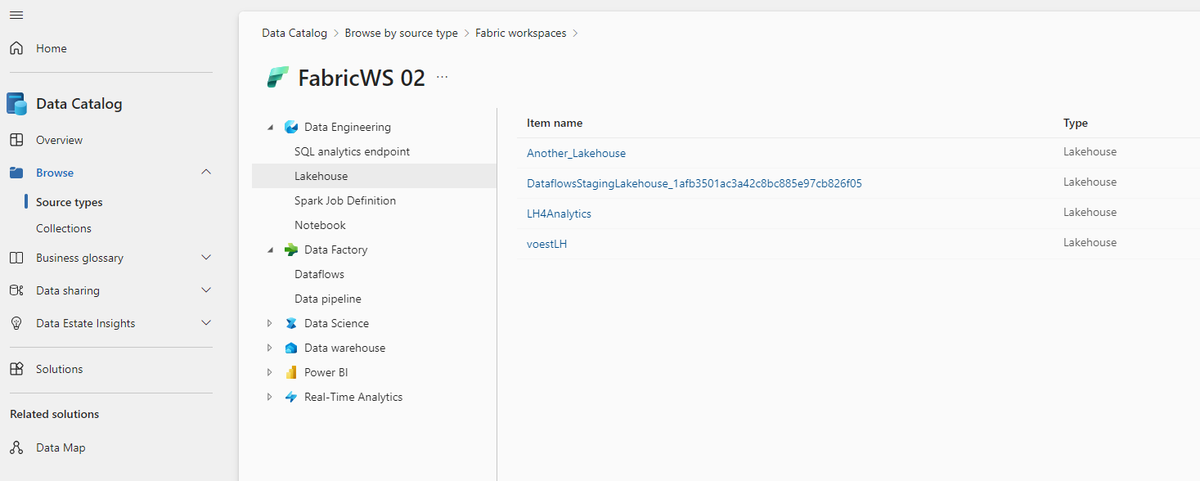Collapse the Data Engineering tree node
The height and width of the screenshot is (481, 1200).
click(x=270, y=127)
